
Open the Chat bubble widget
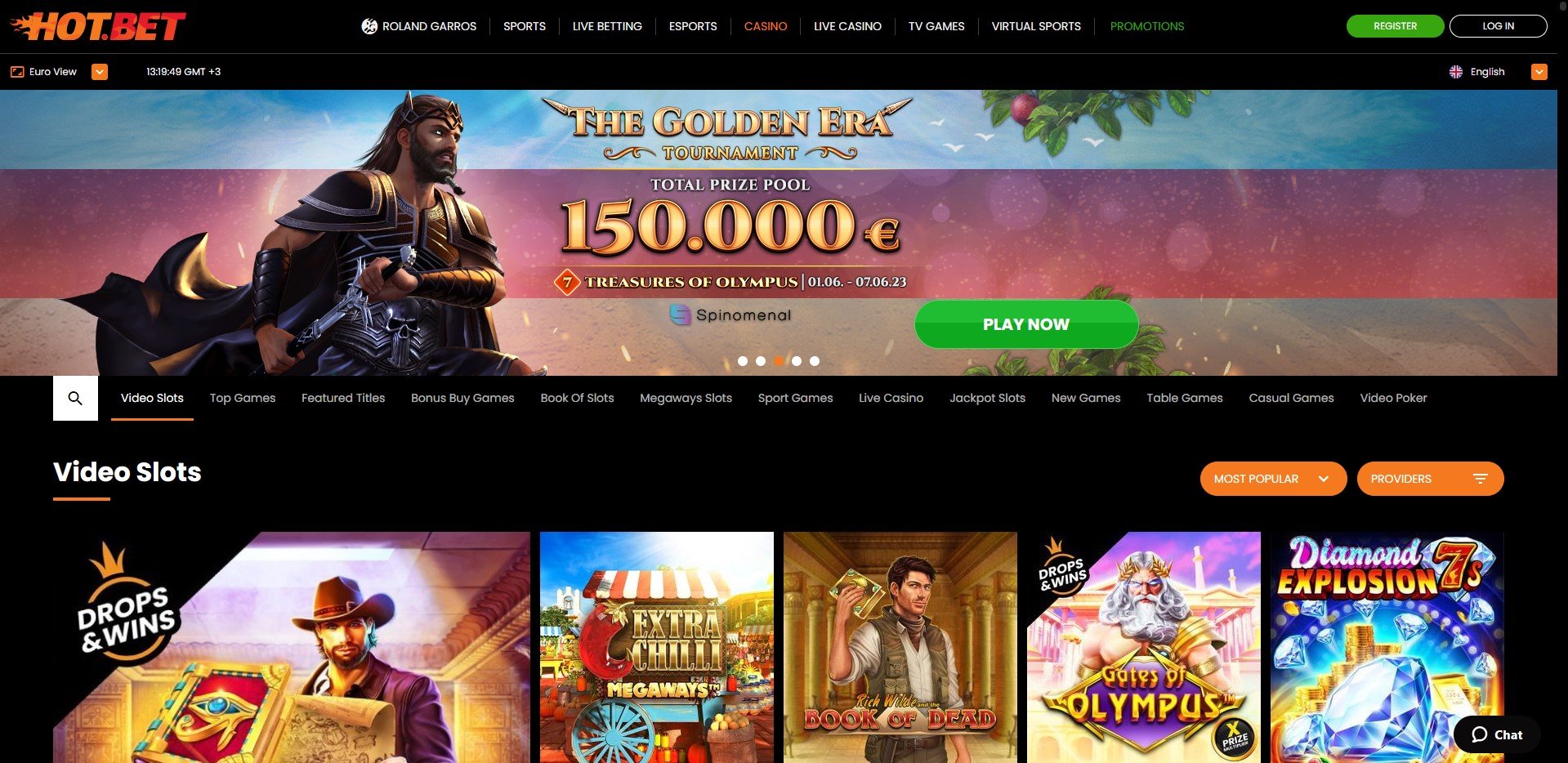tap(1497, 734)
